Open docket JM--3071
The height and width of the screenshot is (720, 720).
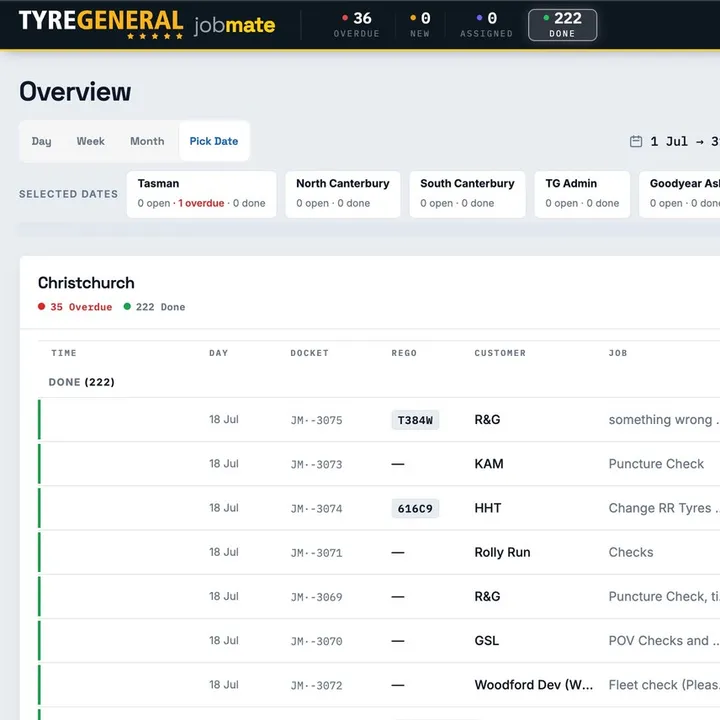coord(316,552)
